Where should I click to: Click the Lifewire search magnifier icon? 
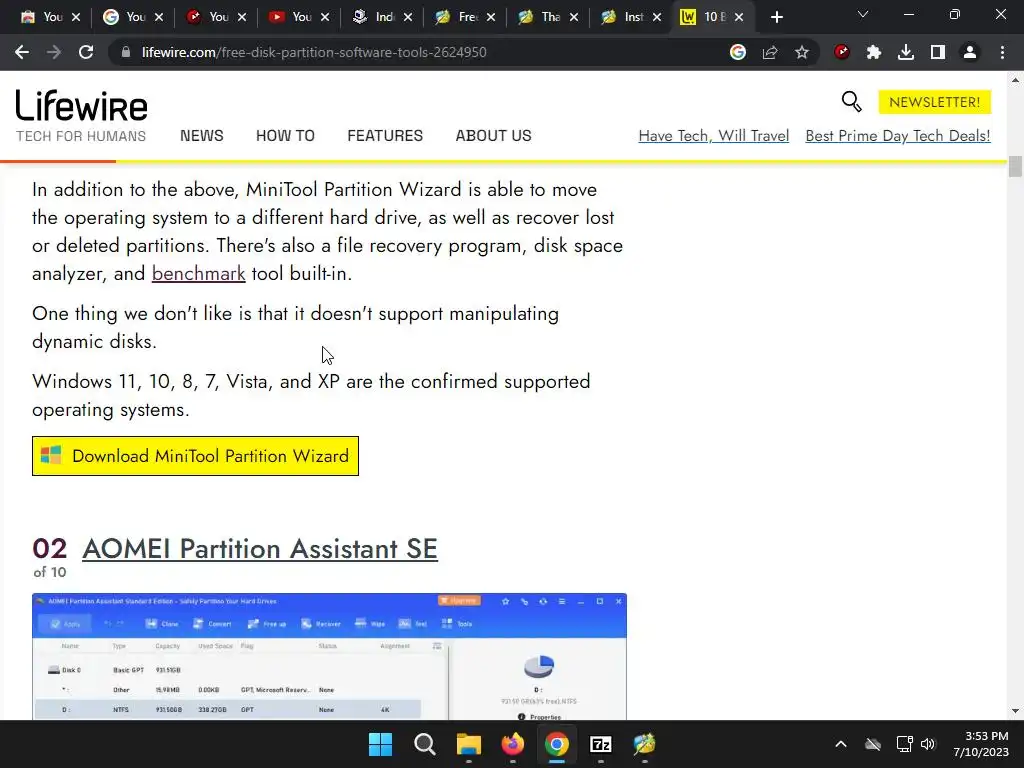click(x=852, y=102)
